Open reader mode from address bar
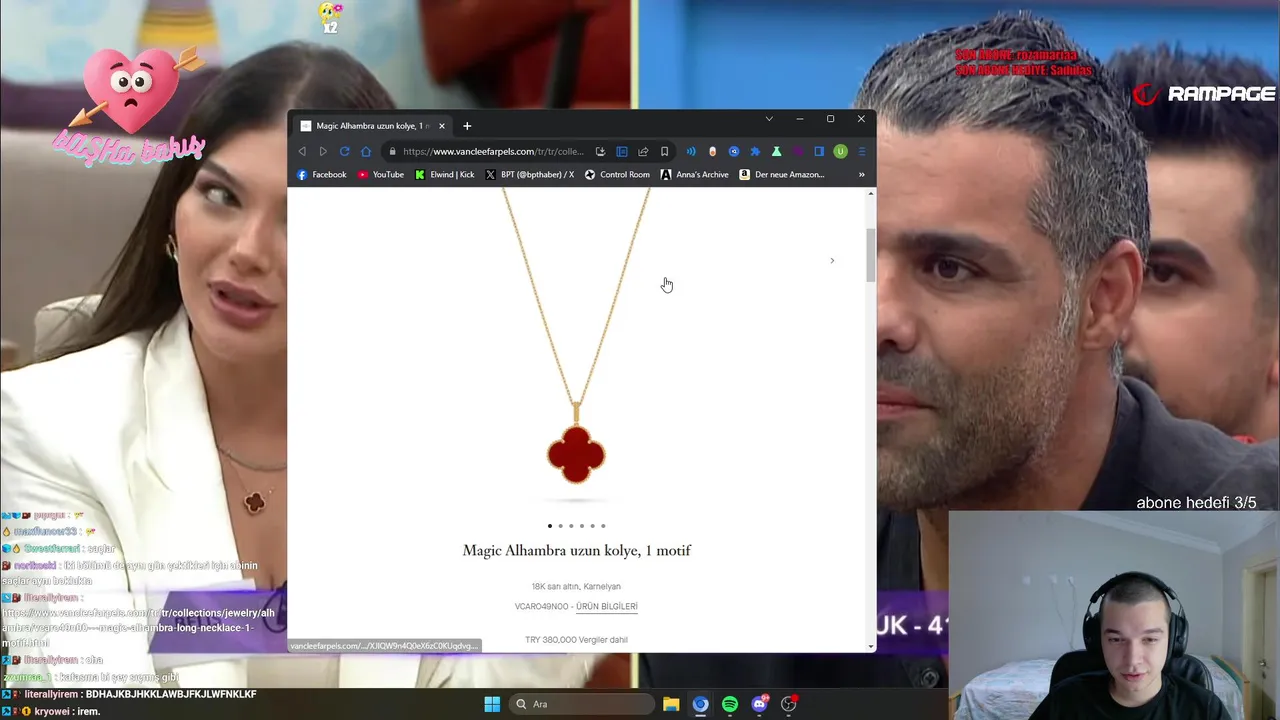The width and height of the screenshot is (1280, 720). (621, 152)
